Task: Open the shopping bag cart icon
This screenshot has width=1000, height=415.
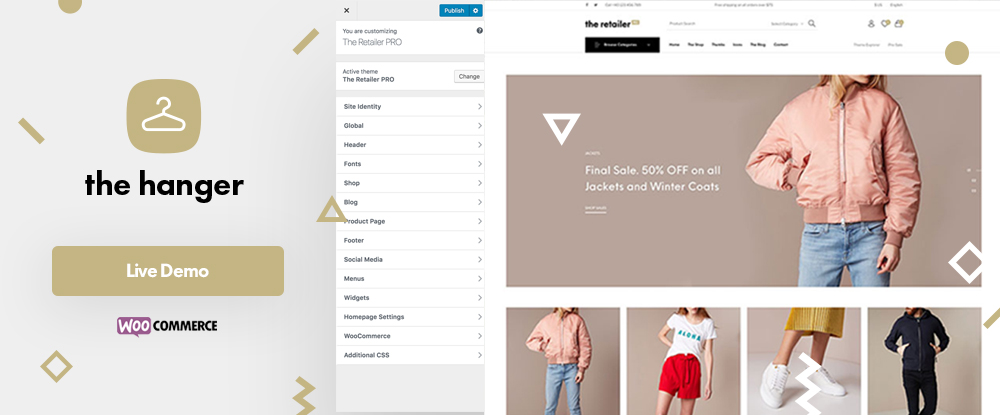Action: 899,24
